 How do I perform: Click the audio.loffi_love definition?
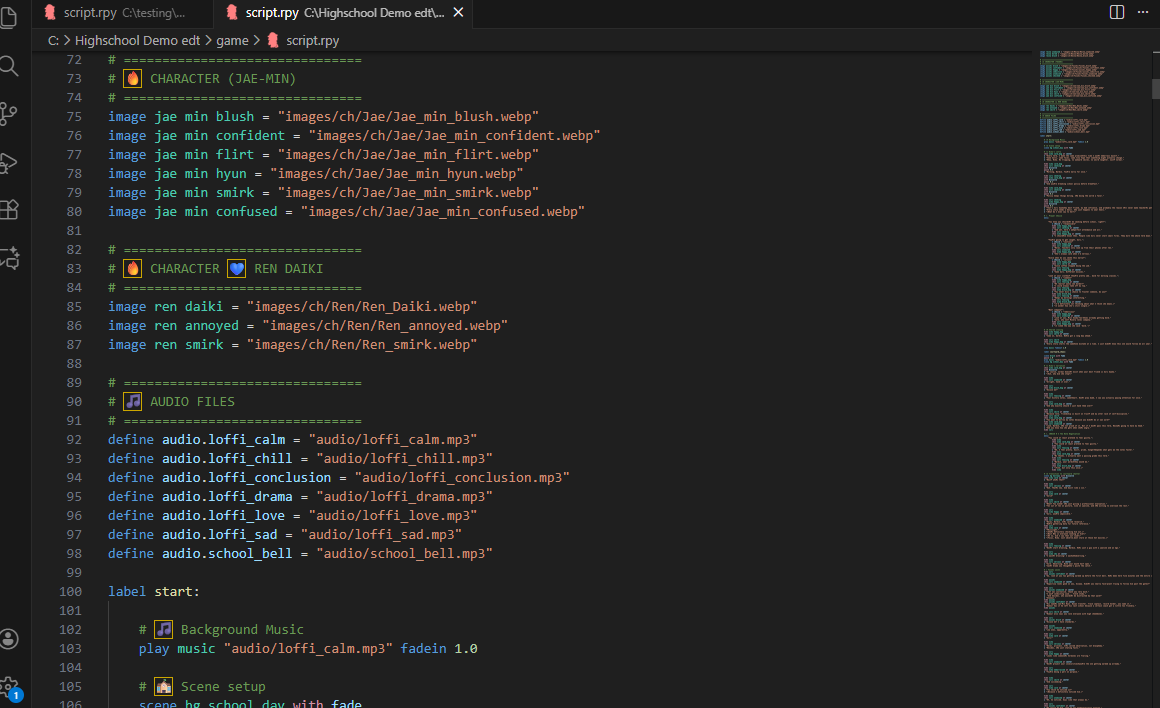[223, 516]
